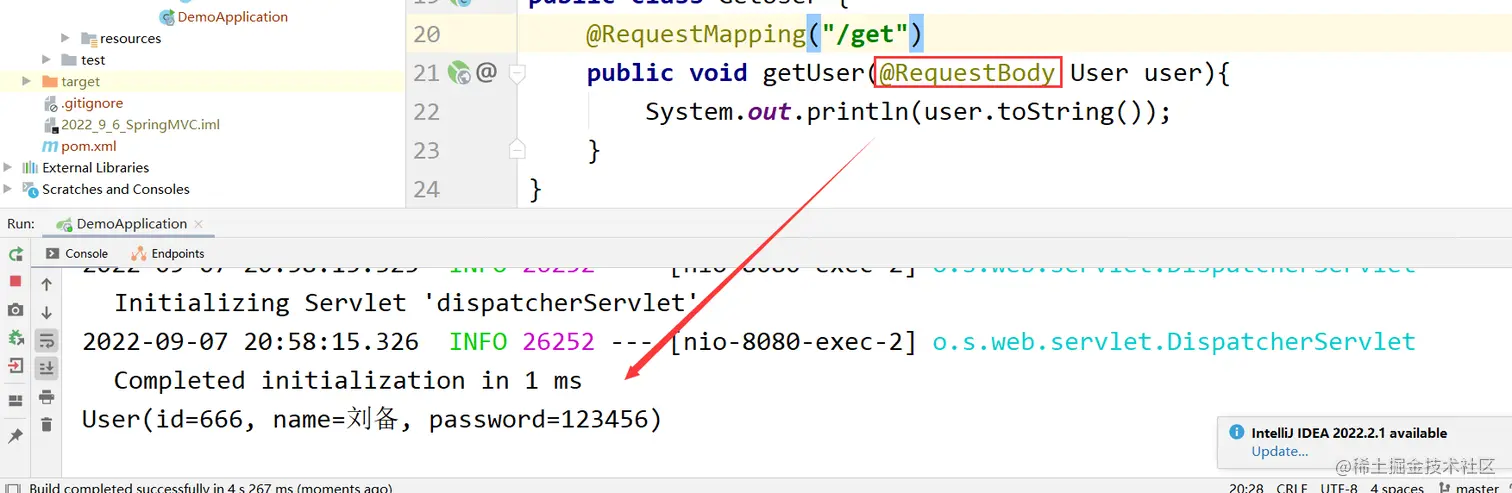Click the orange target folder icon

tap(50, 82)
